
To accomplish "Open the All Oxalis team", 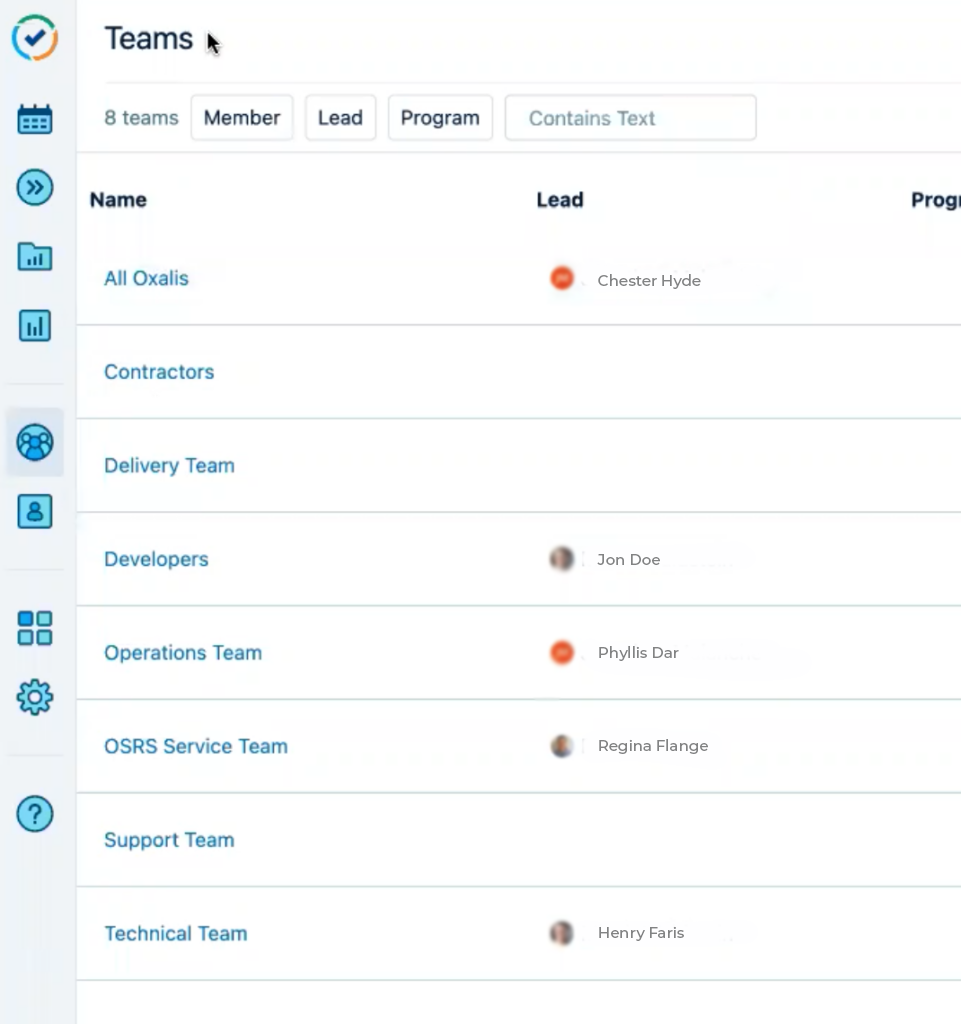I will pyautogui.click(x=146, y=278).
